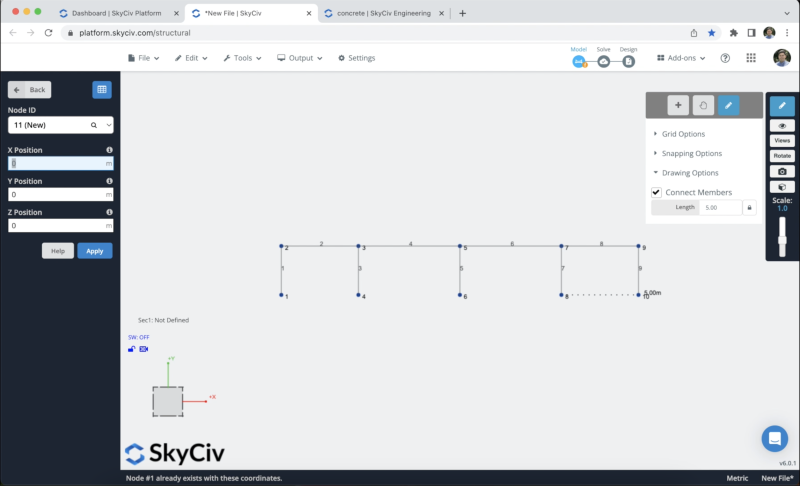
Task: Open the apps grid icon
Action: click(x=751, y=58)
